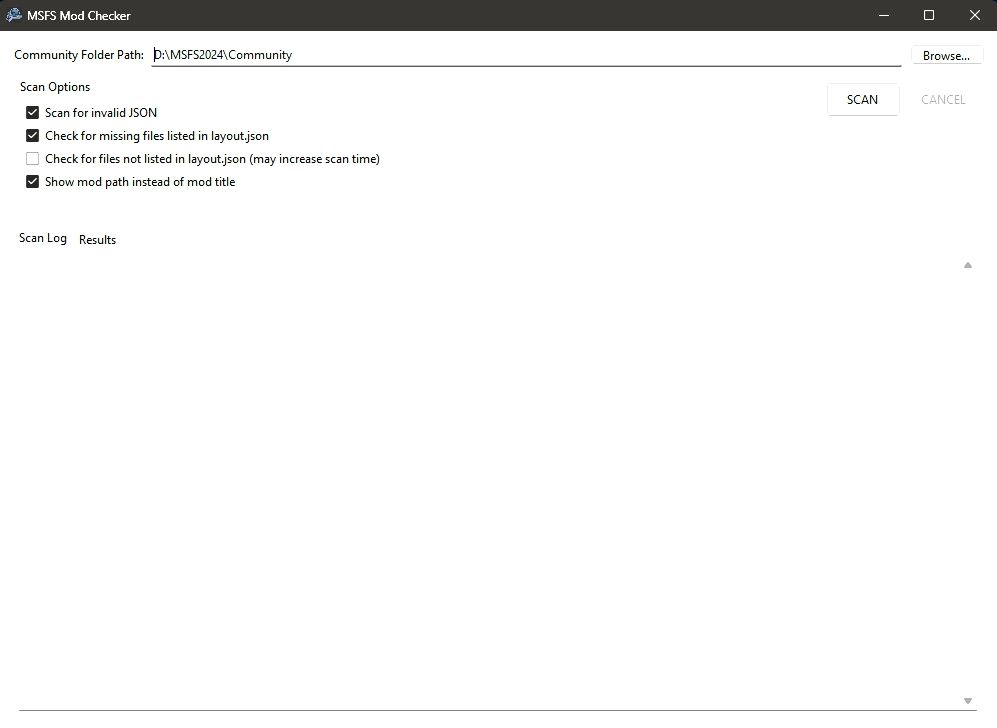Click the Scan Options section heading
Screen dimensions: 997x728
pyautogui.click(x=54, y=87)
